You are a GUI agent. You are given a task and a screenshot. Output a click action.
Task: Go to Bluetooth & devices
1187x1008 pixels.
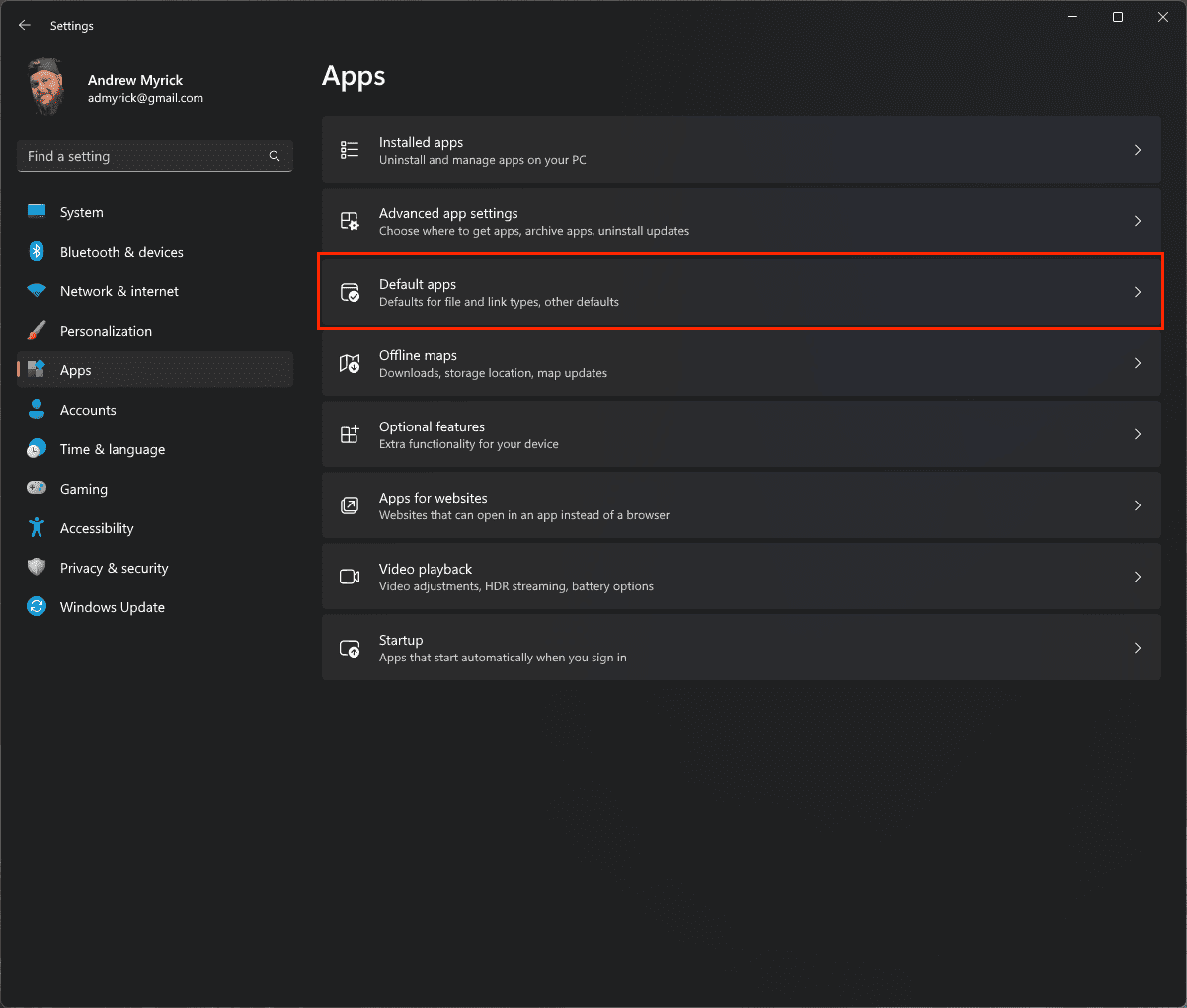pos(155,252)
